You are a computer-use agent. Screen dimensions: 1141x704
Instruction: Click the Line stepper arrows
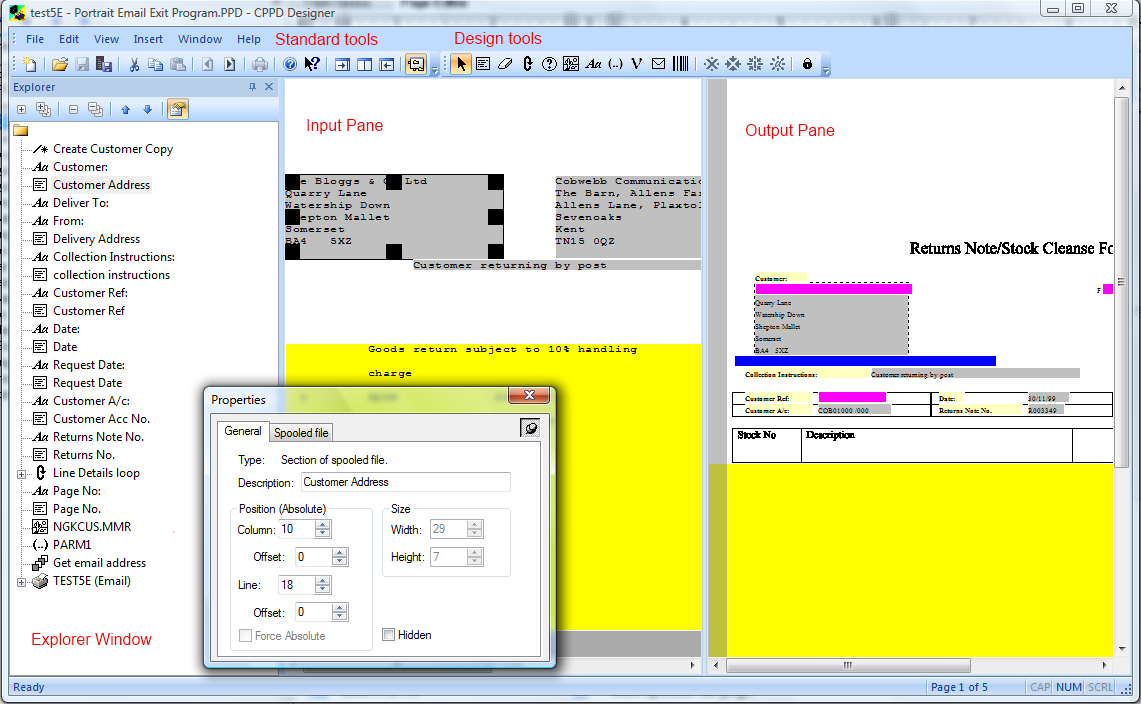tap(323, 585)
